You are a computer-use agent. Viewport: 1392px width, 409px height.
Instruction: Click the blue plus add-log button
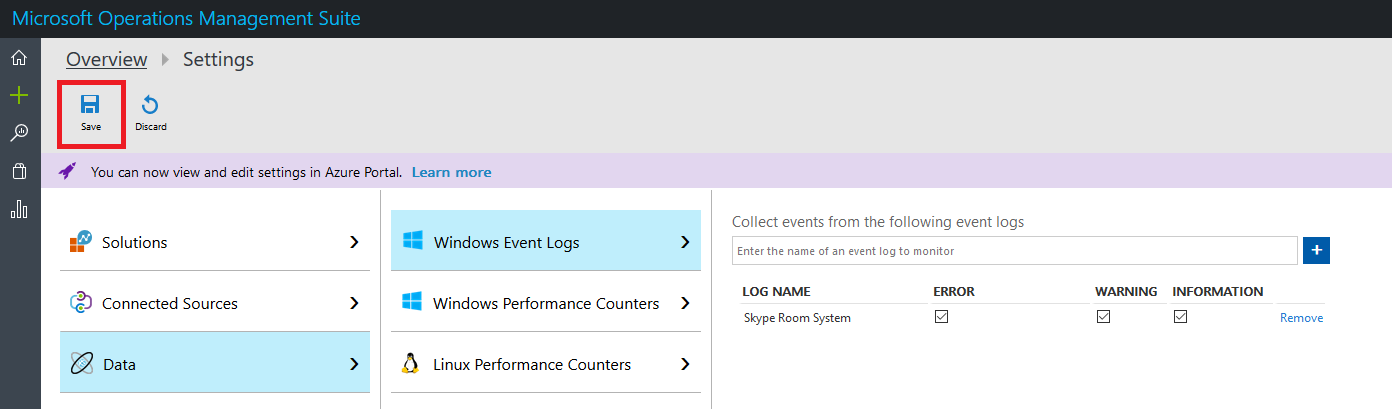(x=1316, y=250)
